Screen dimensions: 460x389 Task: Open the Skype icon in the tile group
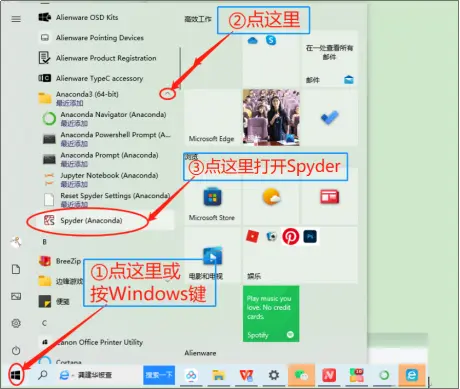pos(271,40)
